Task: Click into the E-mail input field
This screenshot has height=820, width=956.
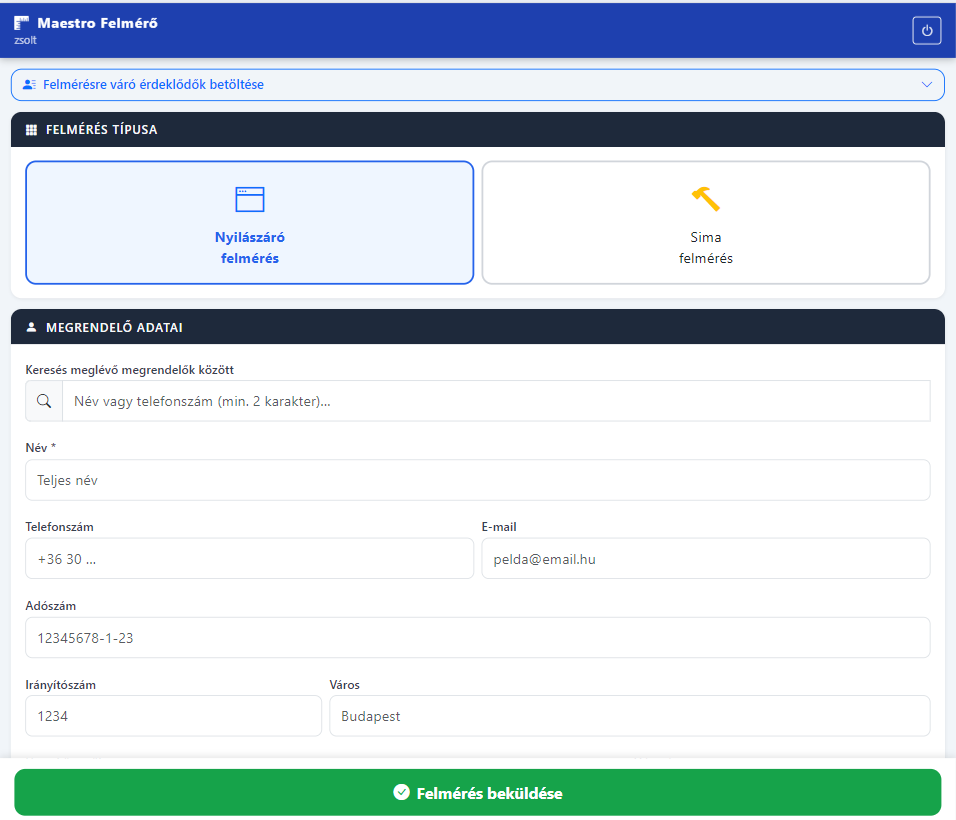Action: click(x=705, y=559)
